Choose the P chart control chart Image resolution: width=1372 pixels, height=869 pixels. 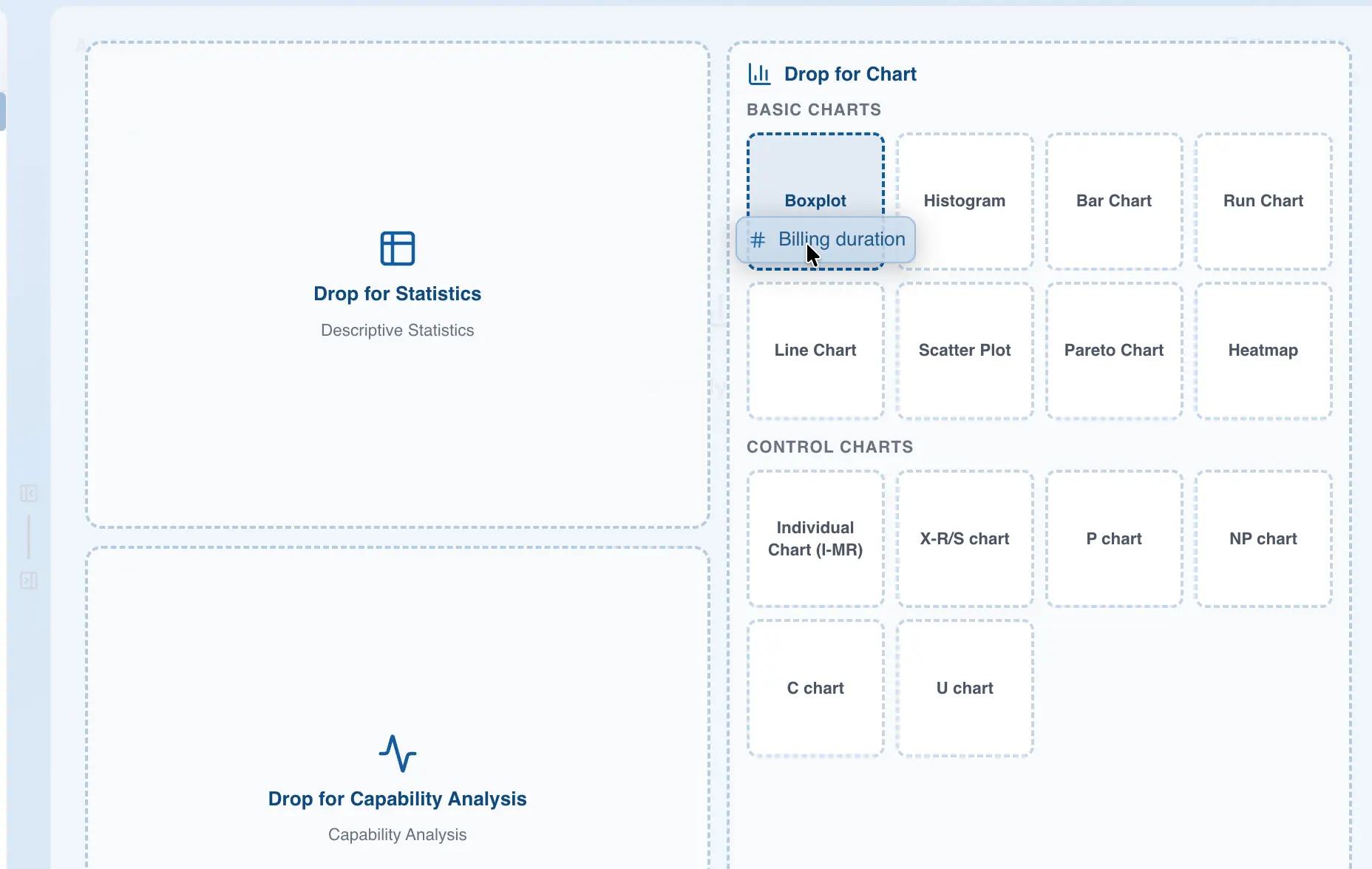pyautogui.click(x=1113, y=538)
